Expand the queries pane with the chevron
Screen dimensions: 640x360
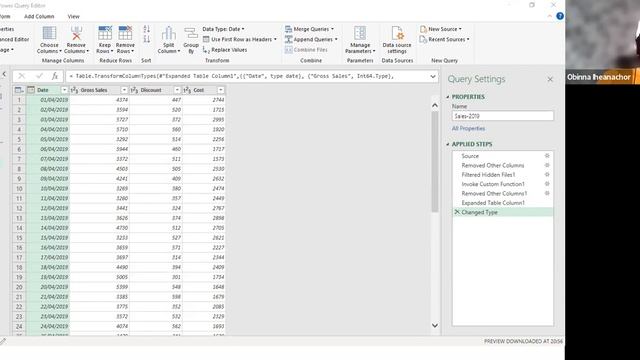[4, 74]
